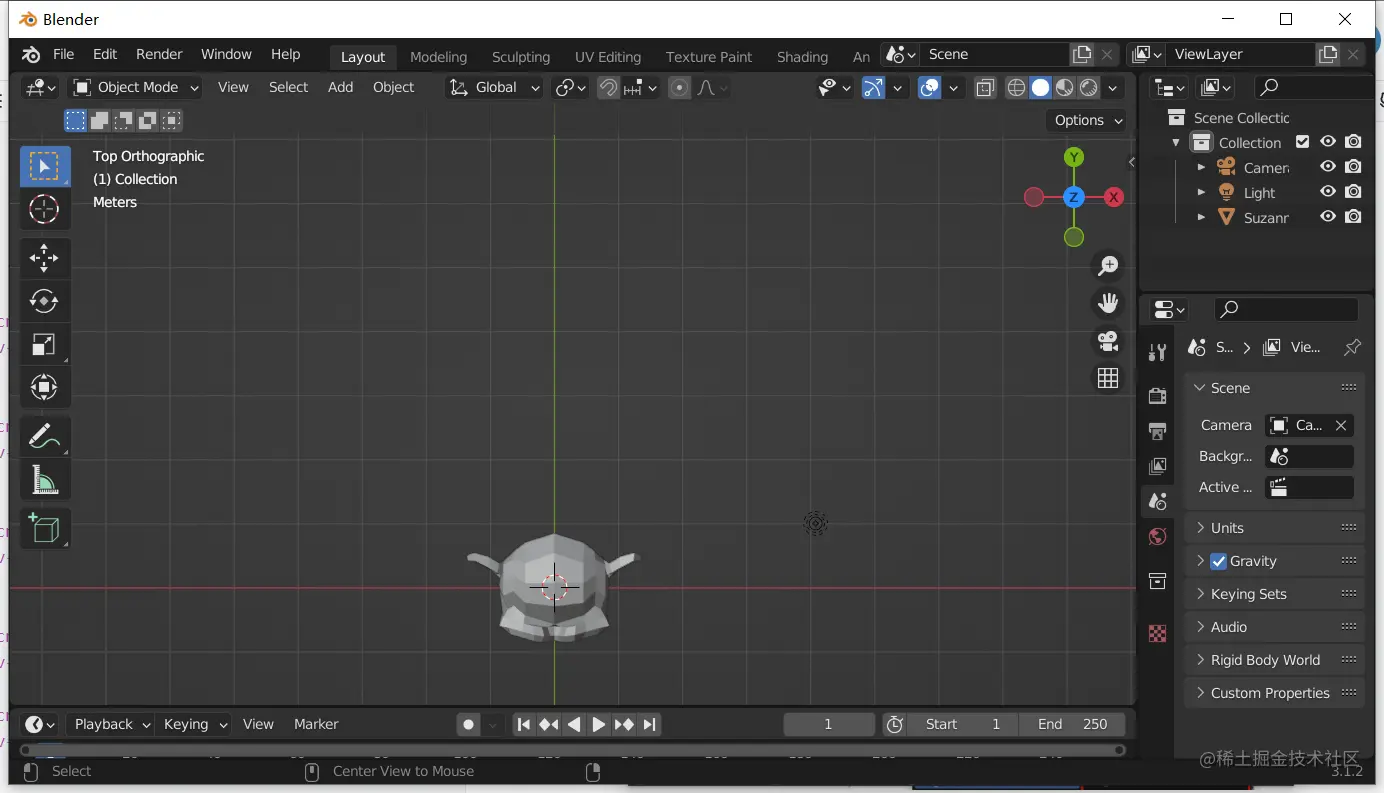Switch to the UV Editing workspace
The image size is (1384, 793).
(x=608, y=57)
